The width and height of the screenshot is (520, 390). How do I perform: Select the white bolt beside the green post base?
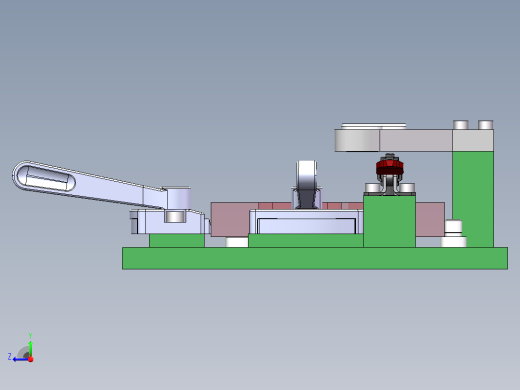click(453, 233)
